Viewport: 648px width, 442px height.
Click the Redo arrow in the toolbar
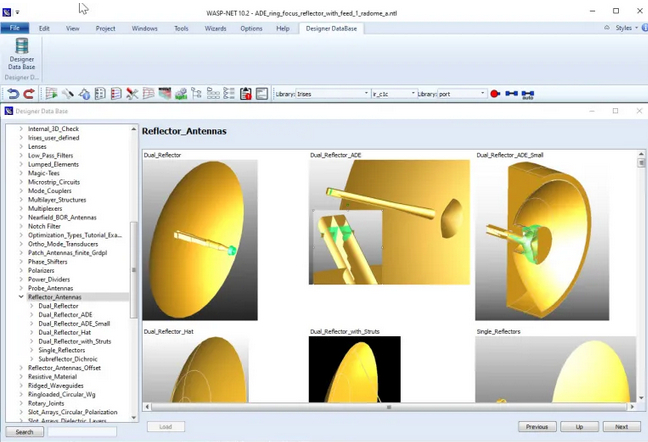click(x=27, y=94)
